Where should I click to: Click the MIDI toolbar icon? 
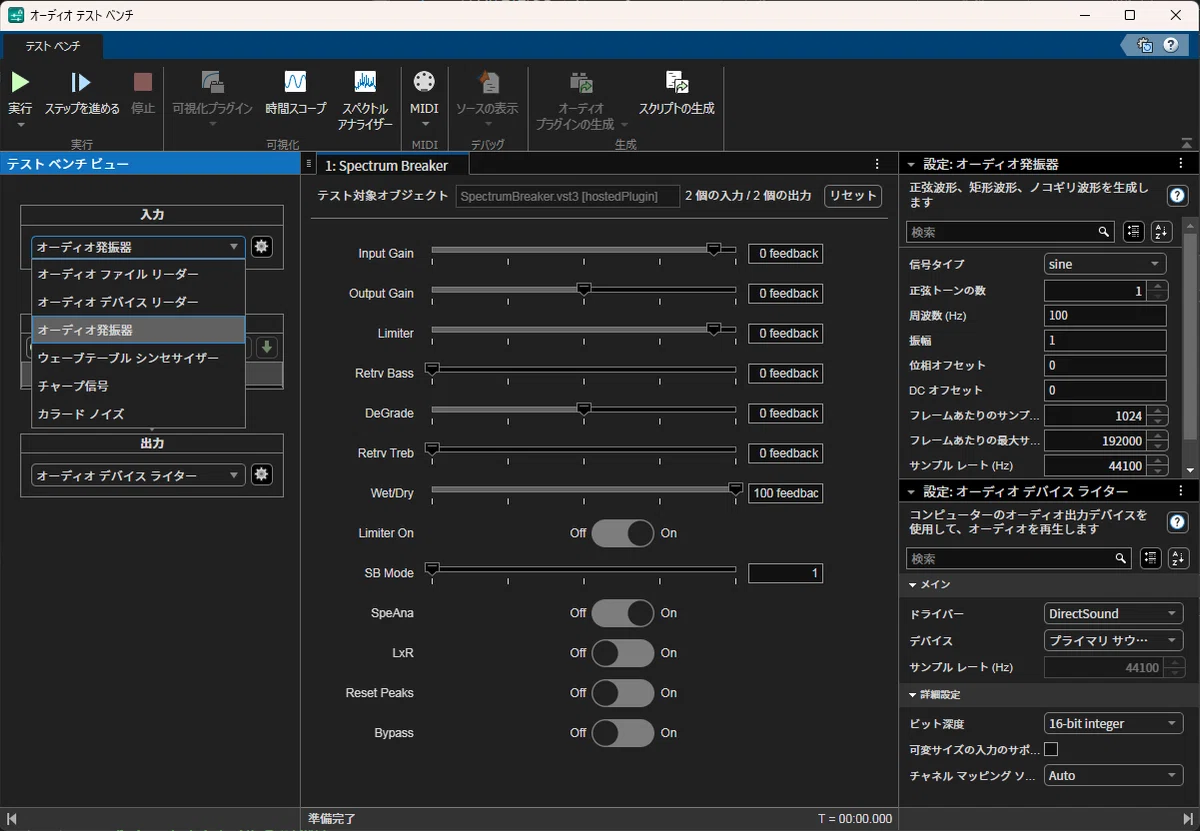point(424,82)
